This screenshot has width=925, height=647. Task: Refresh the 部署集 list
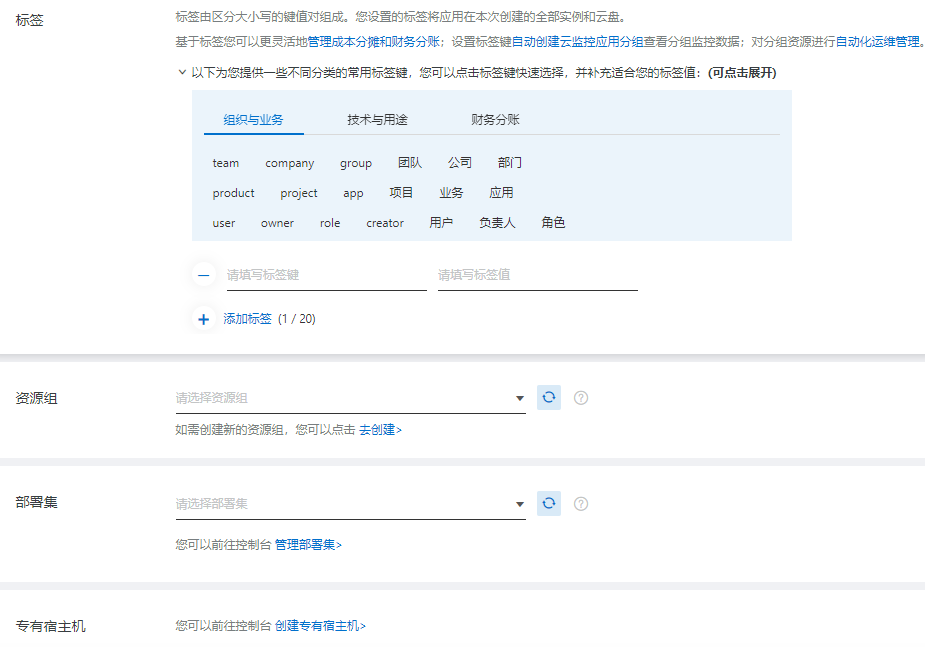pos(548,503)
